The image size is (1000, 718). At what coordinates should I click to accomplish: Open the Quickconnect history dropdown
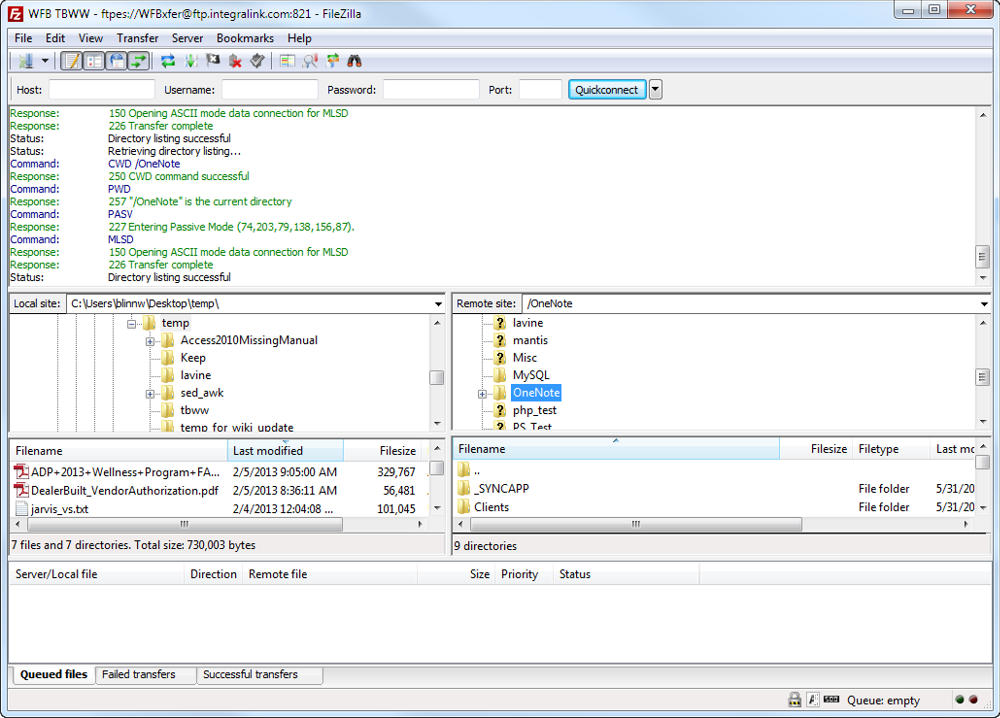tap(656, 90)
